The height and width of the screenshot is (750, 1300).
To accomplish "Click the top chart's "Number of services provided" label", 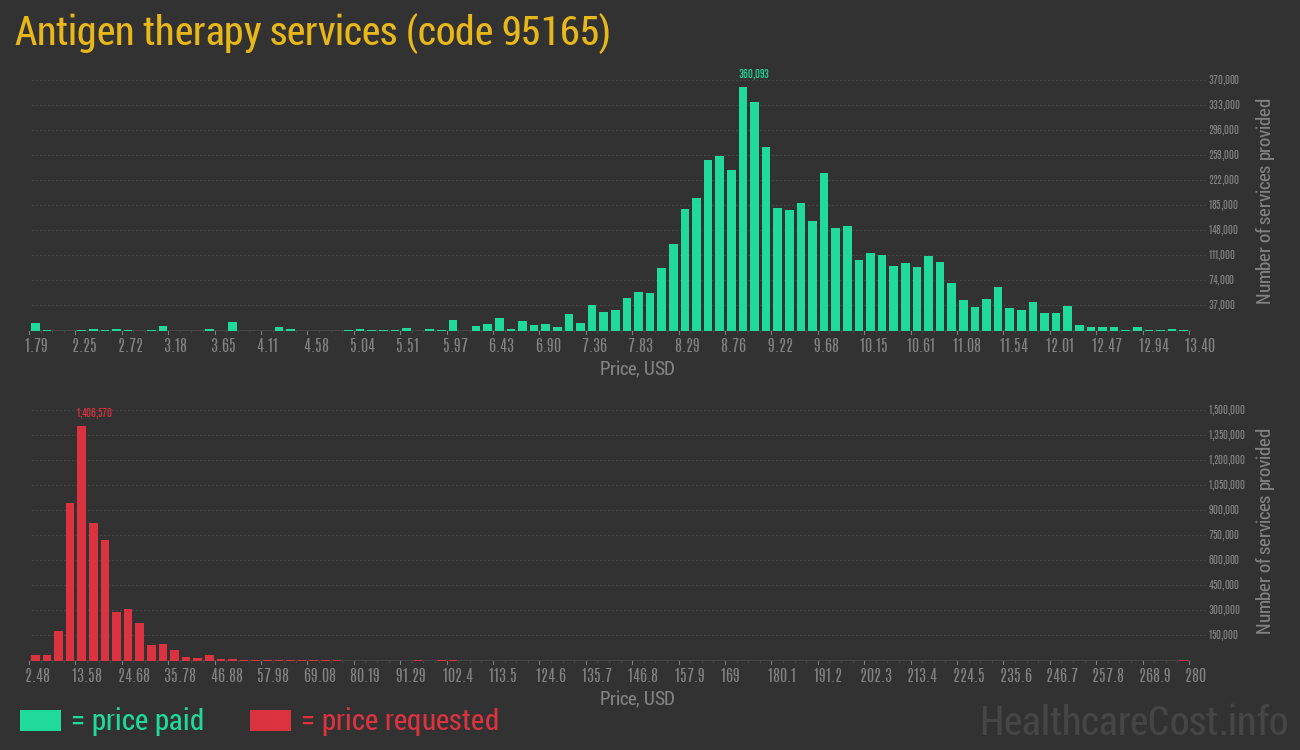I will click(1264, 201).
